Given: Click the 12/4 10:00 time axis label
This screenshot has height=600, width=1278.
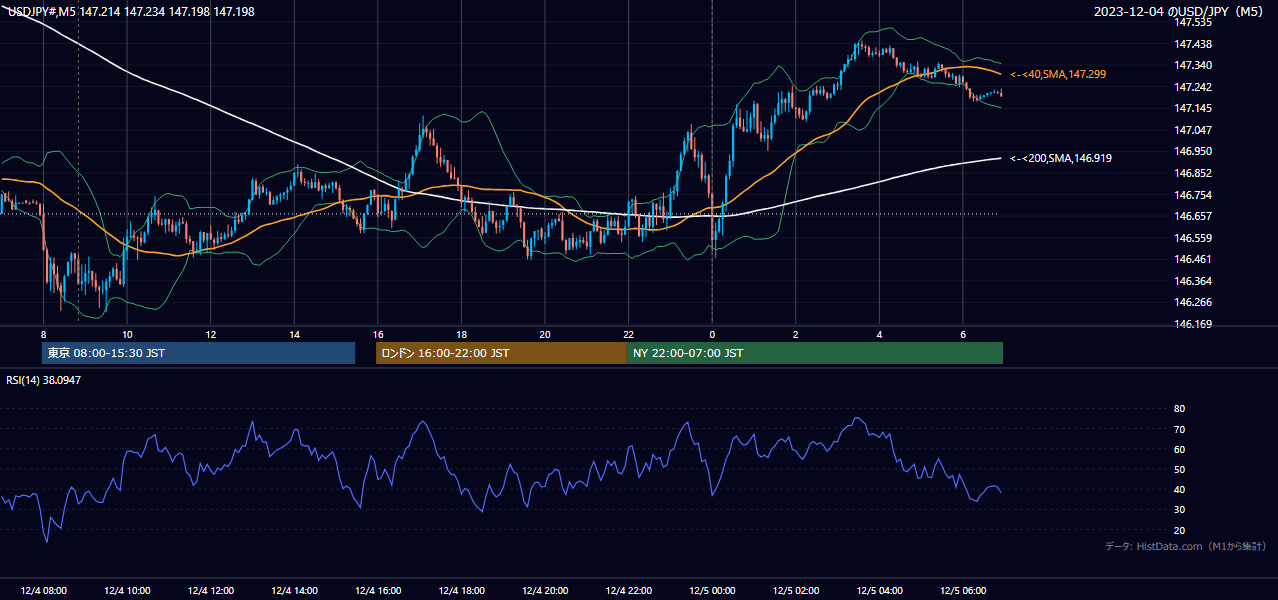Looking at the screenshot, I should pos(127,591).
